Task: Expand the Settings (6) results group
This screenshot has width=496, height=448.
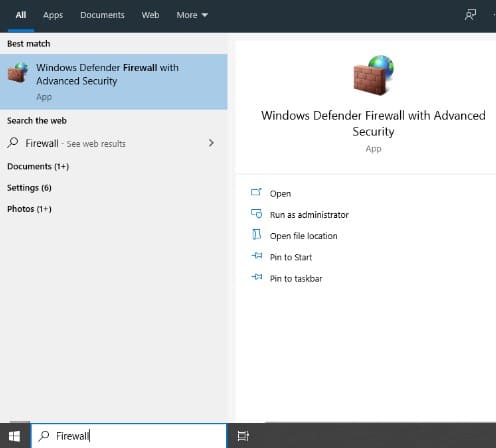Action: click(x=29, y=188)
